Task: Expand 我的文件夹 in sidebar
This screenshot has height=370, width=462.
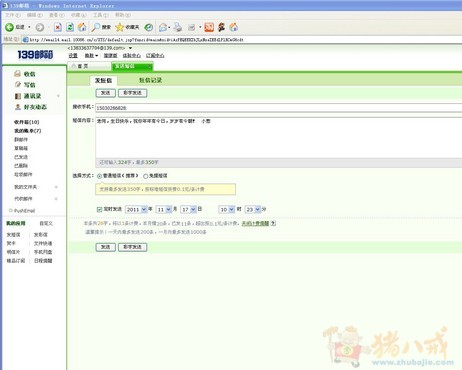Action: [56, 187]
